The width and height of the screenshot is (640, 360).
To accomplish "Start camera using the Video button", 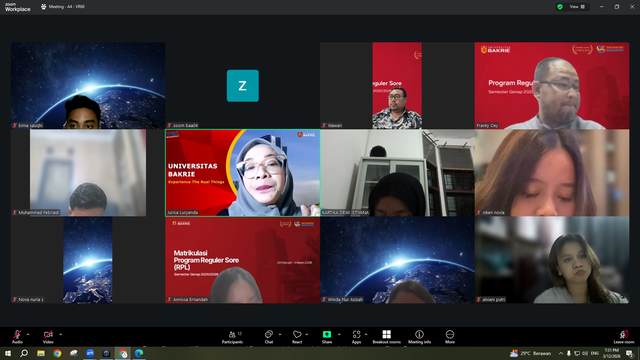I will (x=48, y=337).
